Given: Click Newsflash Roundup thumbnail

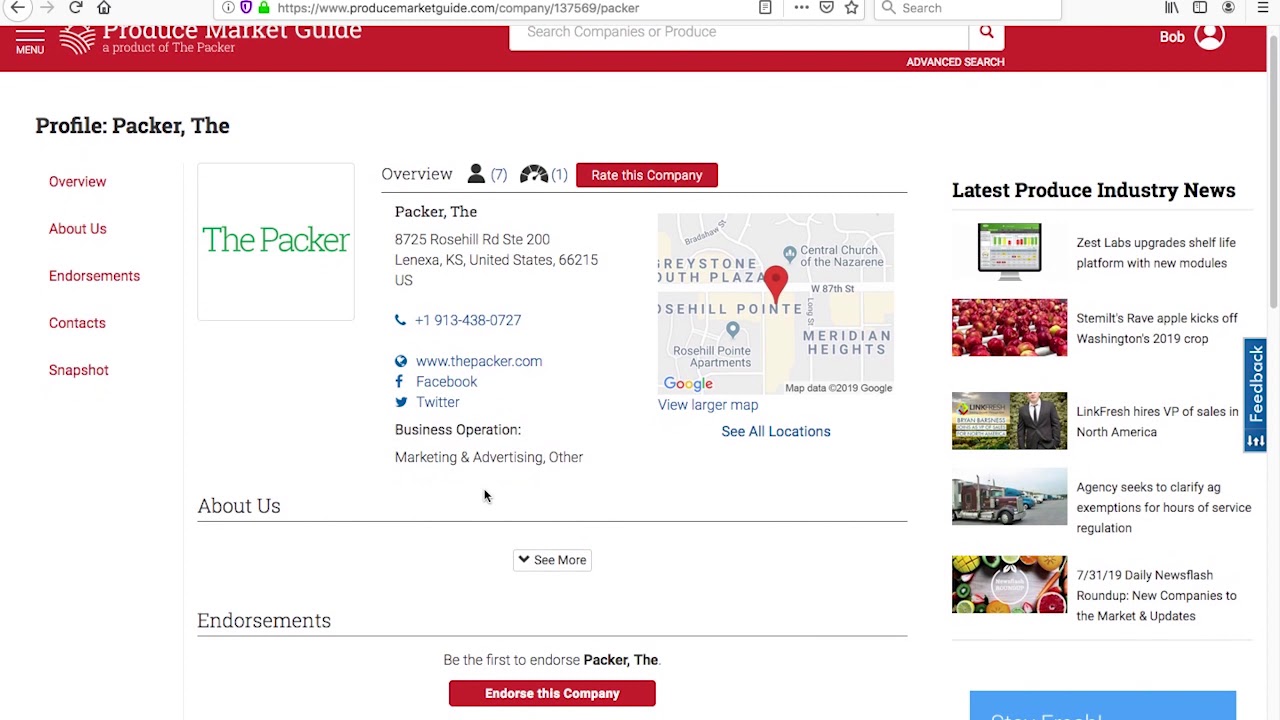Looking at the screenshot, I should [1009, 584].
